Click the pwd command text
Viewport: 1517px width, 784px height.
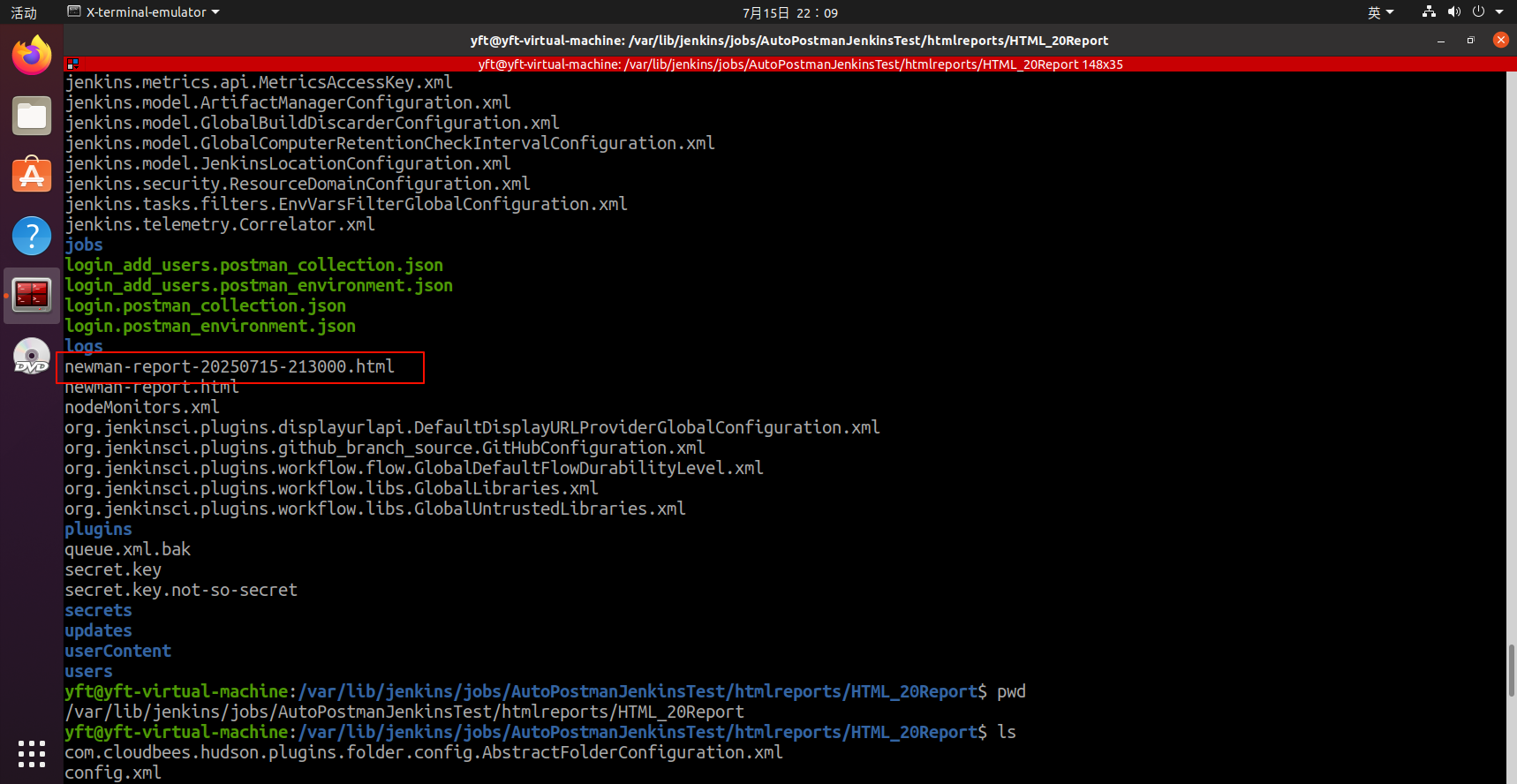pos(1011,691)
